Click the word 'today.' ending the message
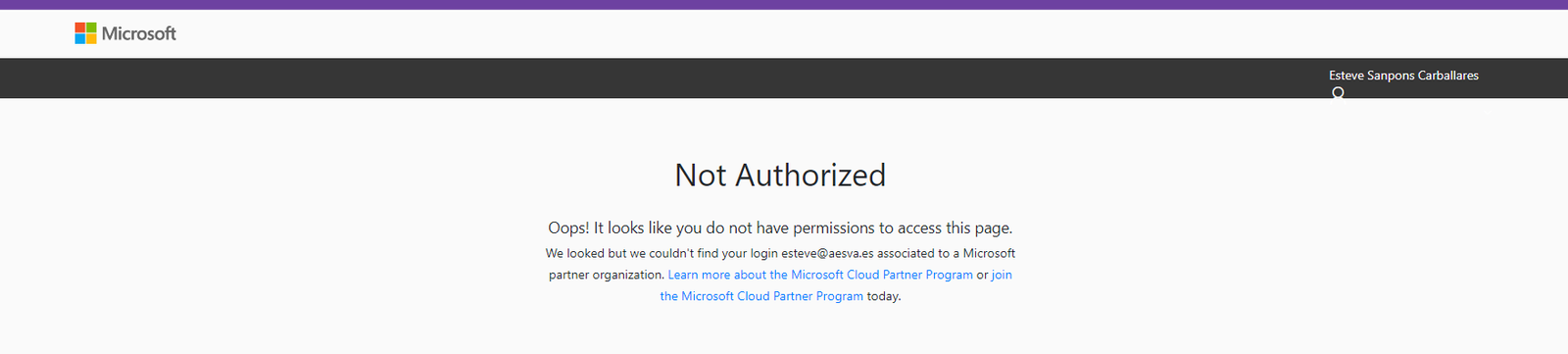The height and width of the screenshot is (354, 1568). coord(884,296)
